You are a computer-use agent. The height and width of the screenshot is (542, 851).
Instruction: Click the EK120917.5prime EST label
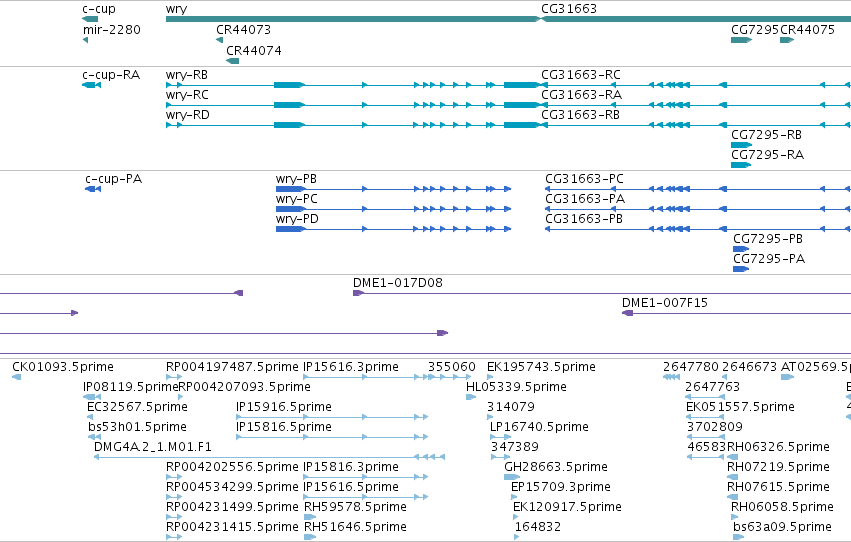(567, 507)
